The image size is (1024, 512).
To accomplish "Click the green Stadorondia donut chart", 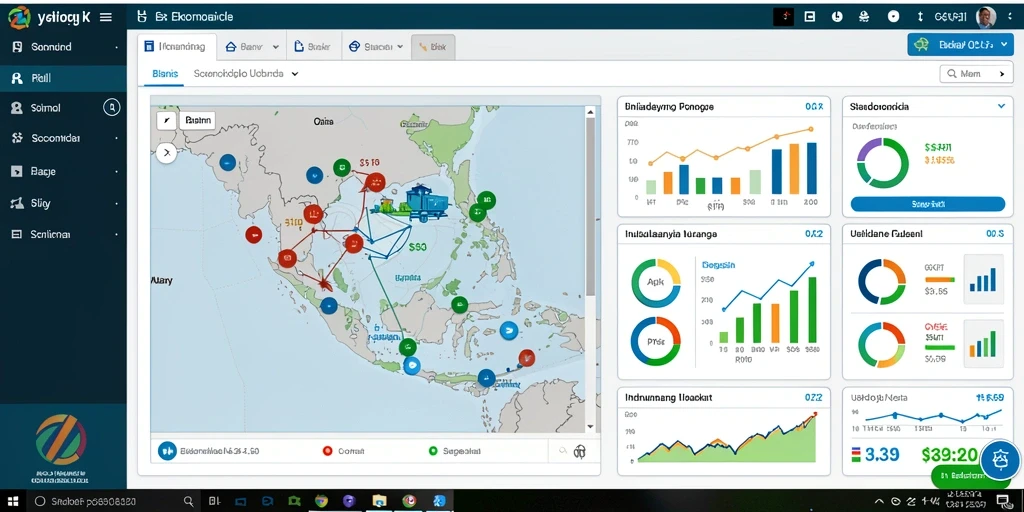I will point(882,163).
